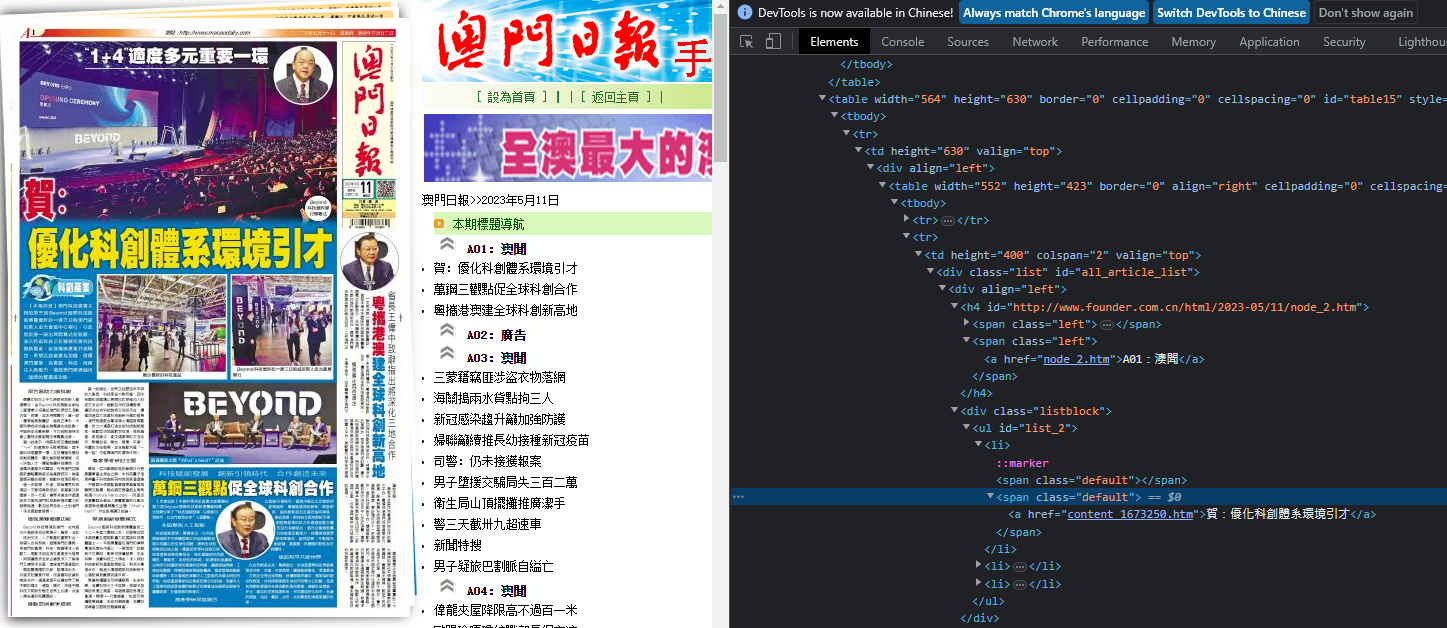1447x628 pixels.
Task: Open article 偉龍夾屋降限高不過百一米
Action: point(506,610)
